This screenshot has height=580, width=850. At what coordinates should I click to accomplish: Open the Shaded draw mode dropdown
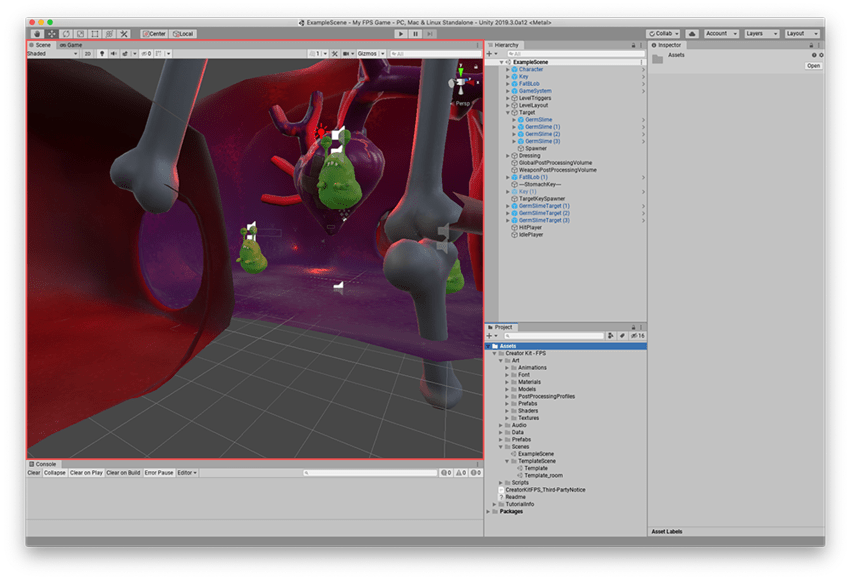53,53
